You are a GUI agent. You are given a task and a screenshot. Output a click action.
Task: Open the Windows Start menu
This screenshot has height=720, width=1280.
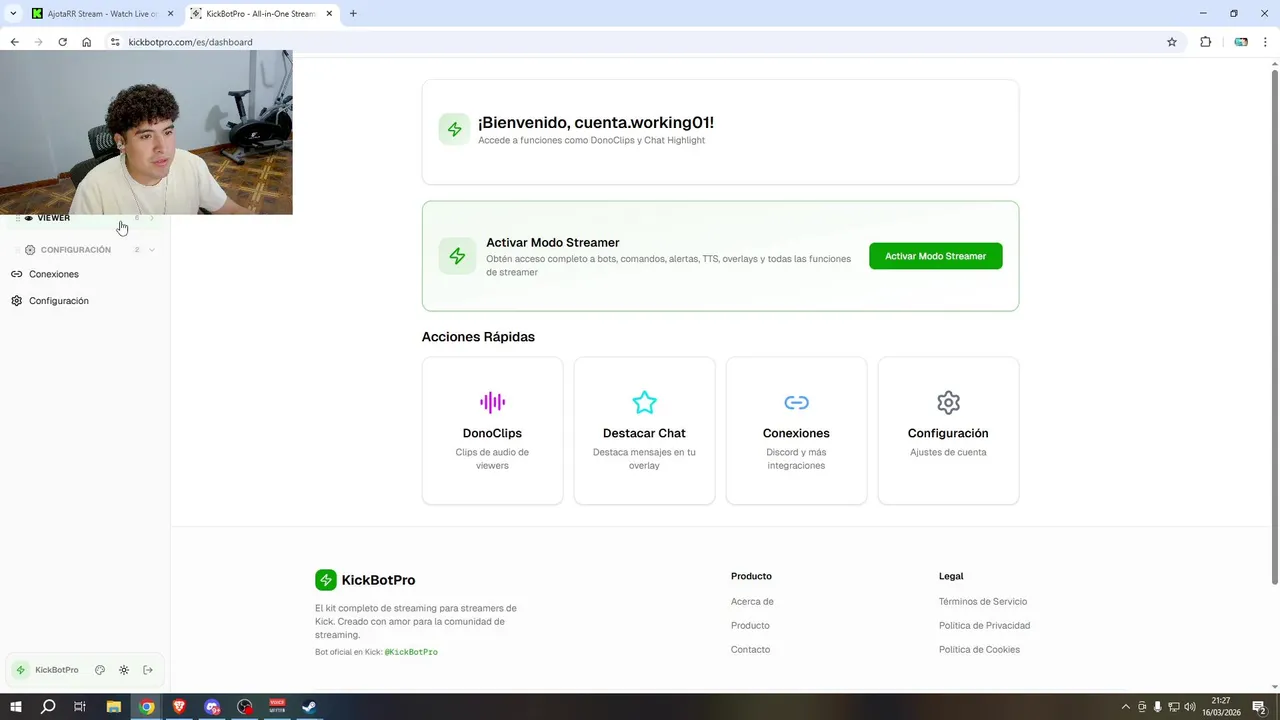(x=16, y=707)
